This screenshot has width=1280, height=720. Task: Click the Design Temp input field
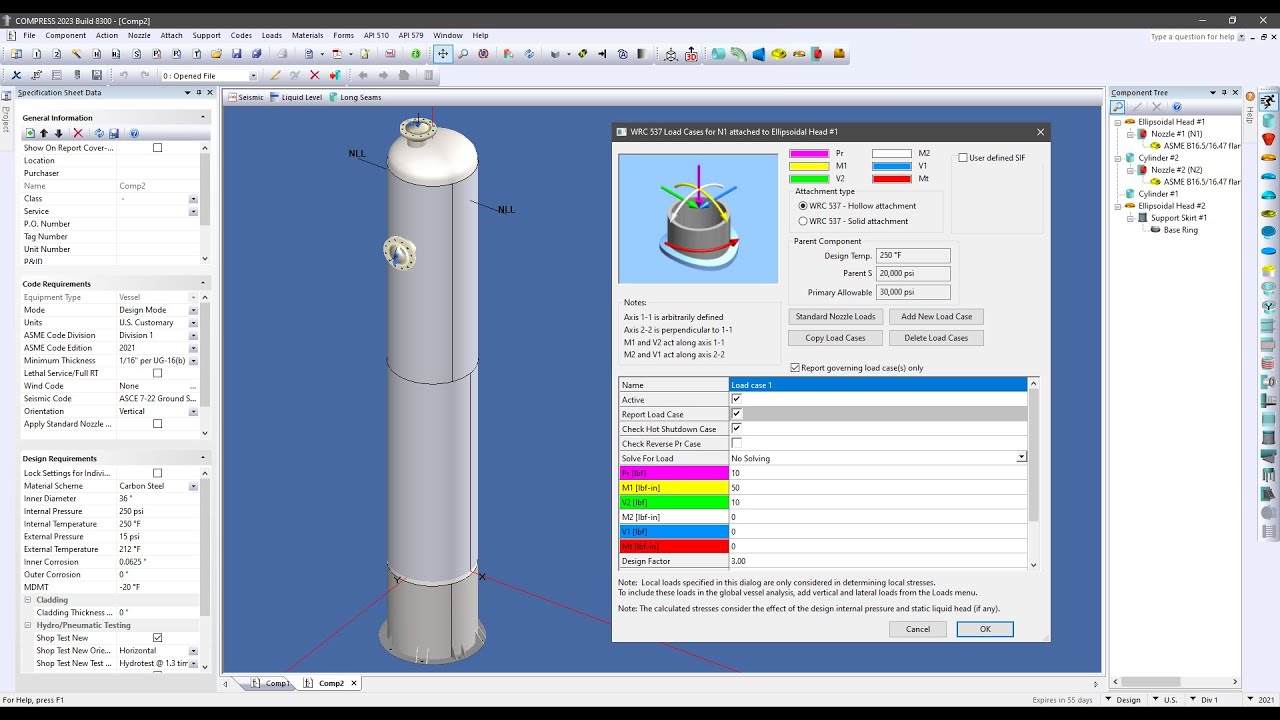[x=912, y=256]
